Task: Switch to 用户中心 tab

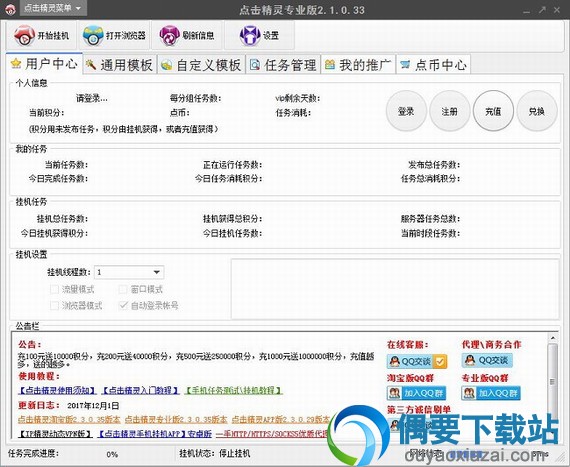Action: (44, 64)
